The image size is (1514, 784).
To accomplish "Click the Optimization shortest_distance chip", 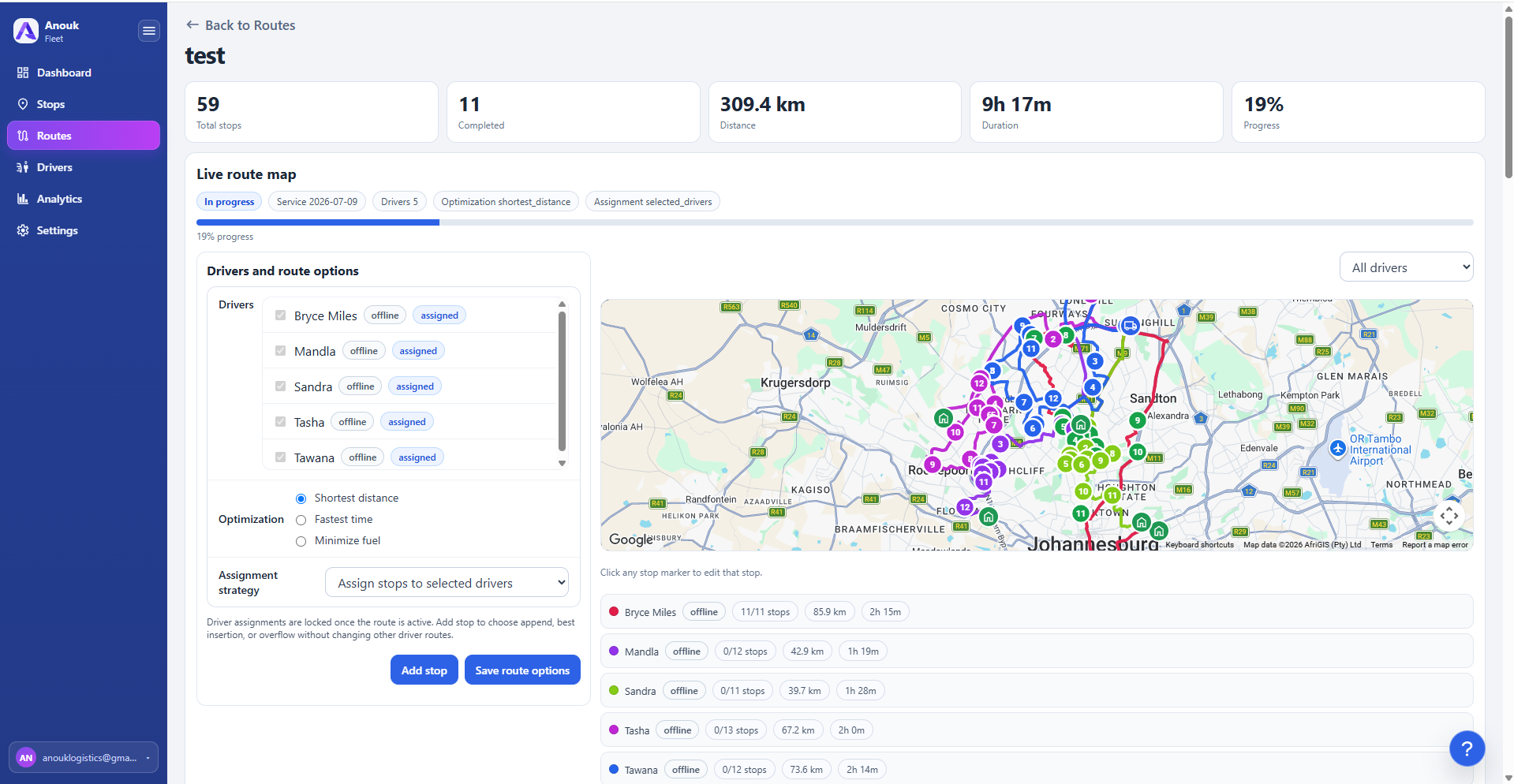I will point(506,202).
